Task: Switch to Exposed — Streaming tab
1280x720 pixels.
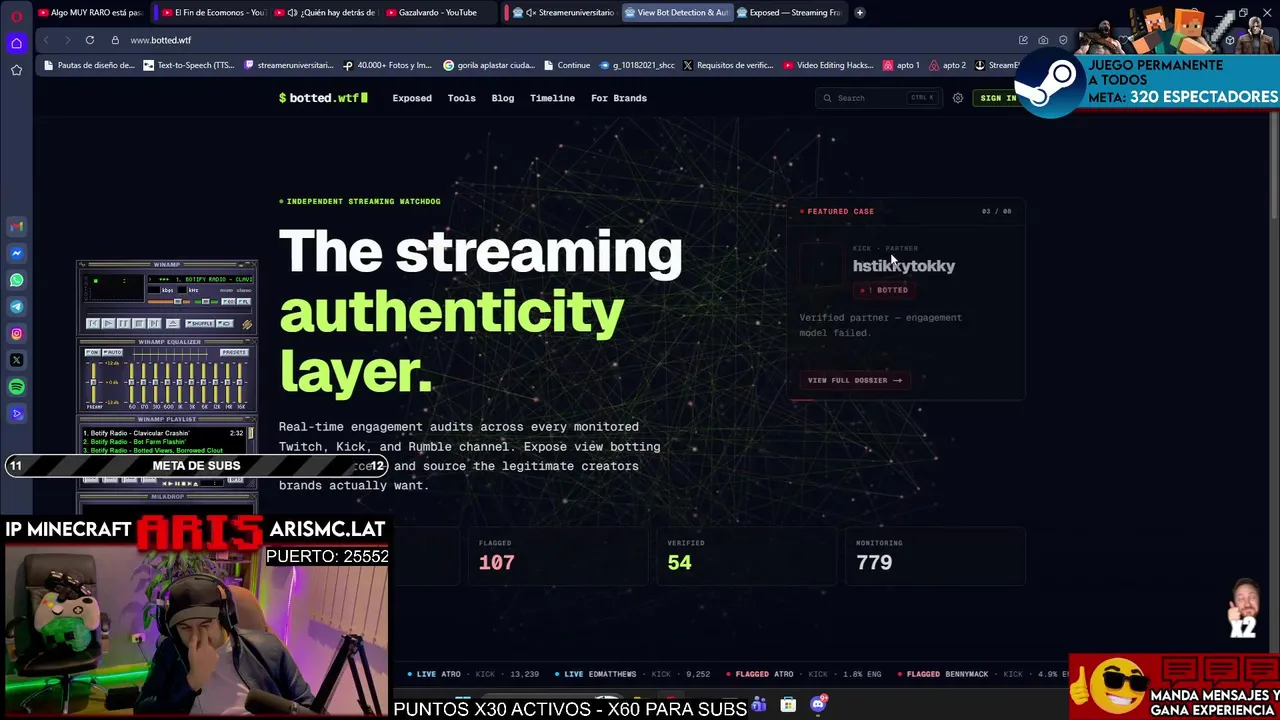Action: 792,12
